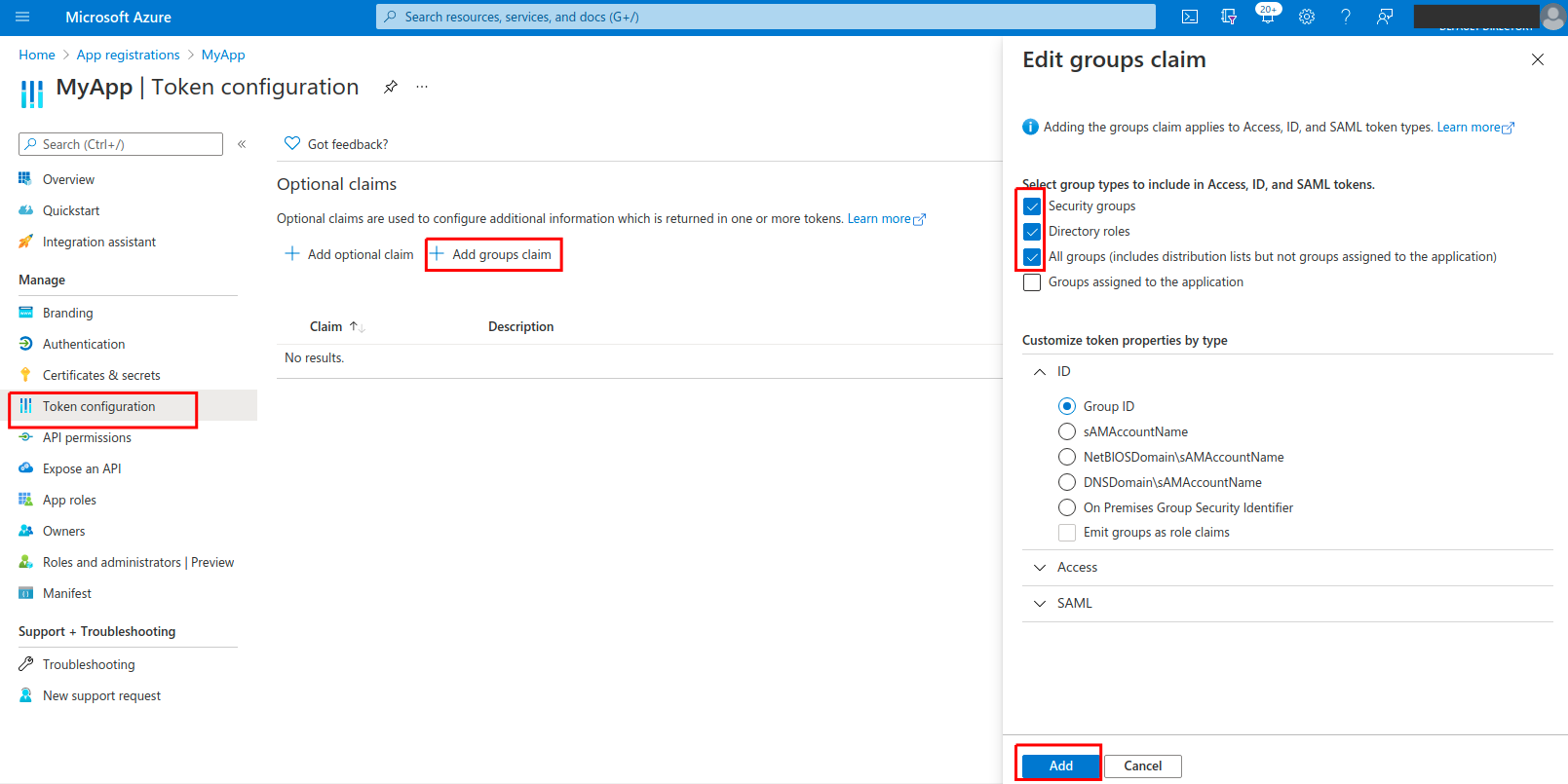The image size is (1568, 784).
Task: Expand the SAML token section
Action: [1040, 604]
